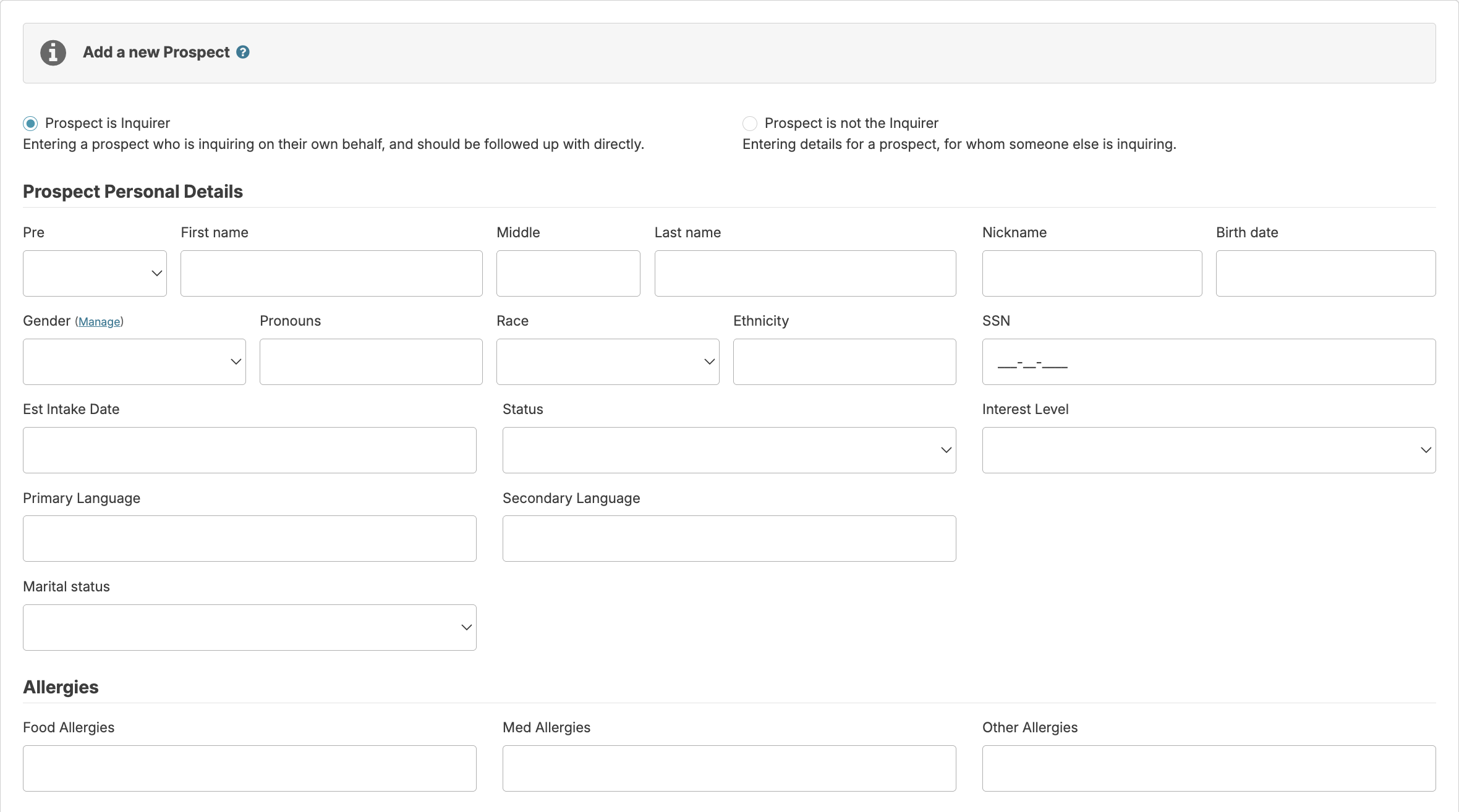Click the Food Allergies text field
The height and width of the screenshot is (812, 1459).
click(x=249, y=768)
